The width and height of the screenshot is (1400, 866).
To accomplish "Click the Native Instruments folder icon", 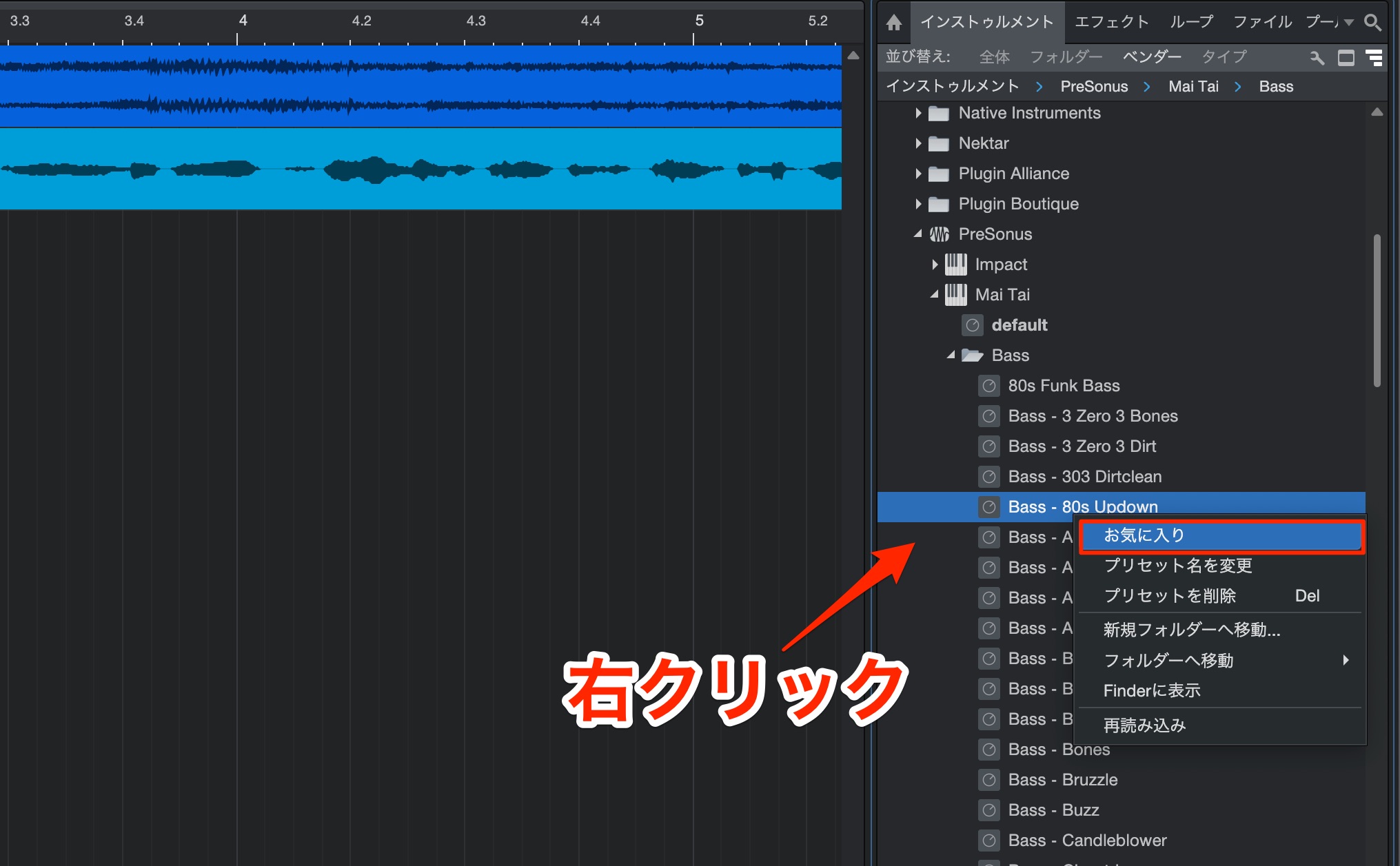I will pos(938,113).
